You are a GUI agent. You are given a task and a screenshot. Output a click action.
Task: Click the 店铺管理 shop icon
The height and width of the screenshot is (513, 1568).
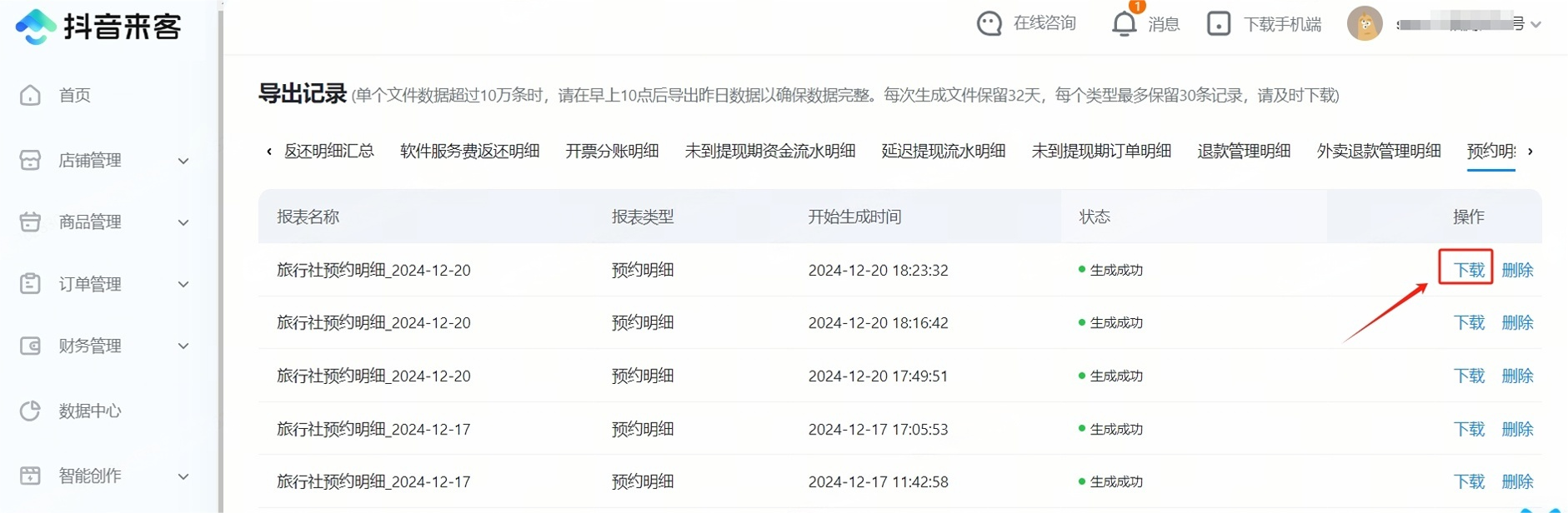tap(30, 160)
